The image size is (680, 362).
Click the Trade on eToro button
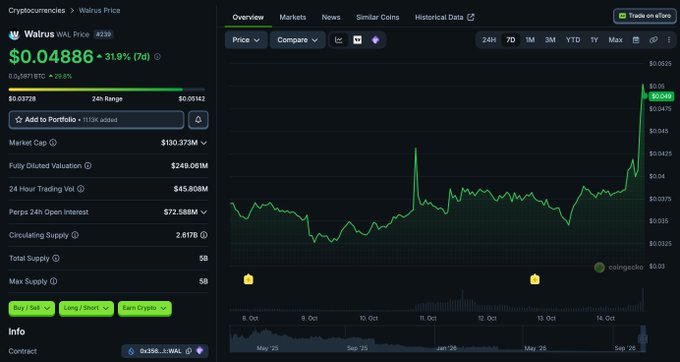[x=645, y=16]
